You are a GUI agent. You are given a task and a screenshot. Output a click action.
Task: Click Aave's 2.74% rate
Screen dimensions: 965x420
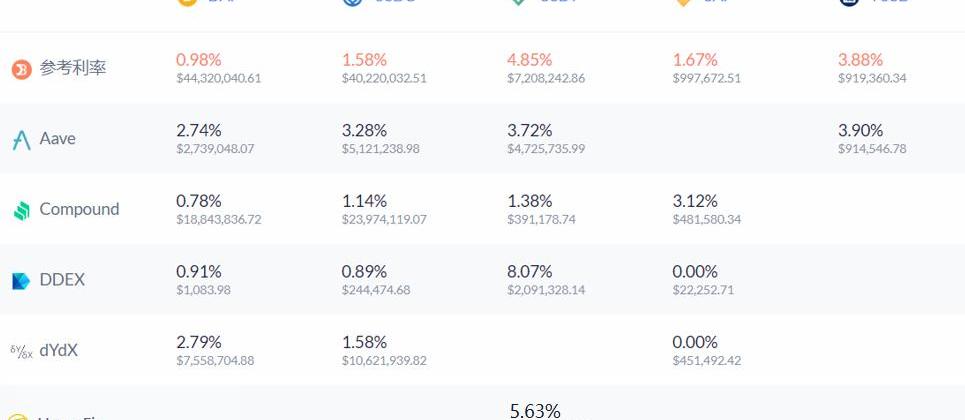(x=199, y=130)
